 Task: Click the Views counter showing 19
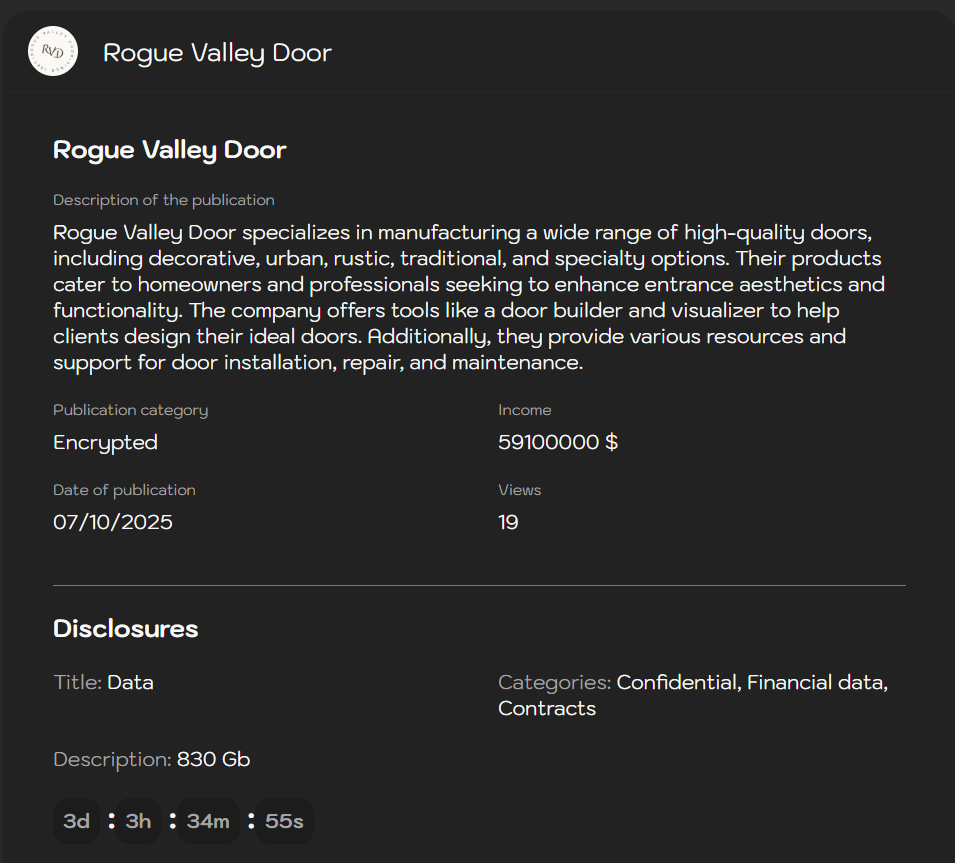click(x=508, y=521)
